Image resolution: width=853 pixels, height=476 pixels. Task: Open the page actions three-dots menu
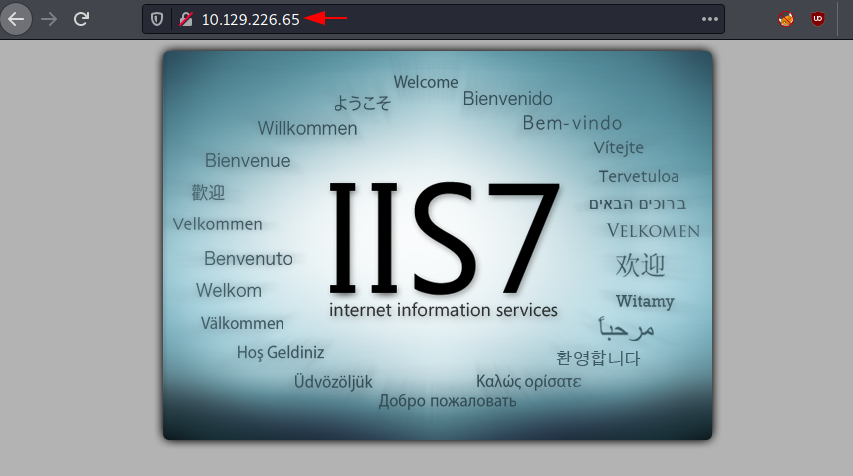click(x=709, y=19)
